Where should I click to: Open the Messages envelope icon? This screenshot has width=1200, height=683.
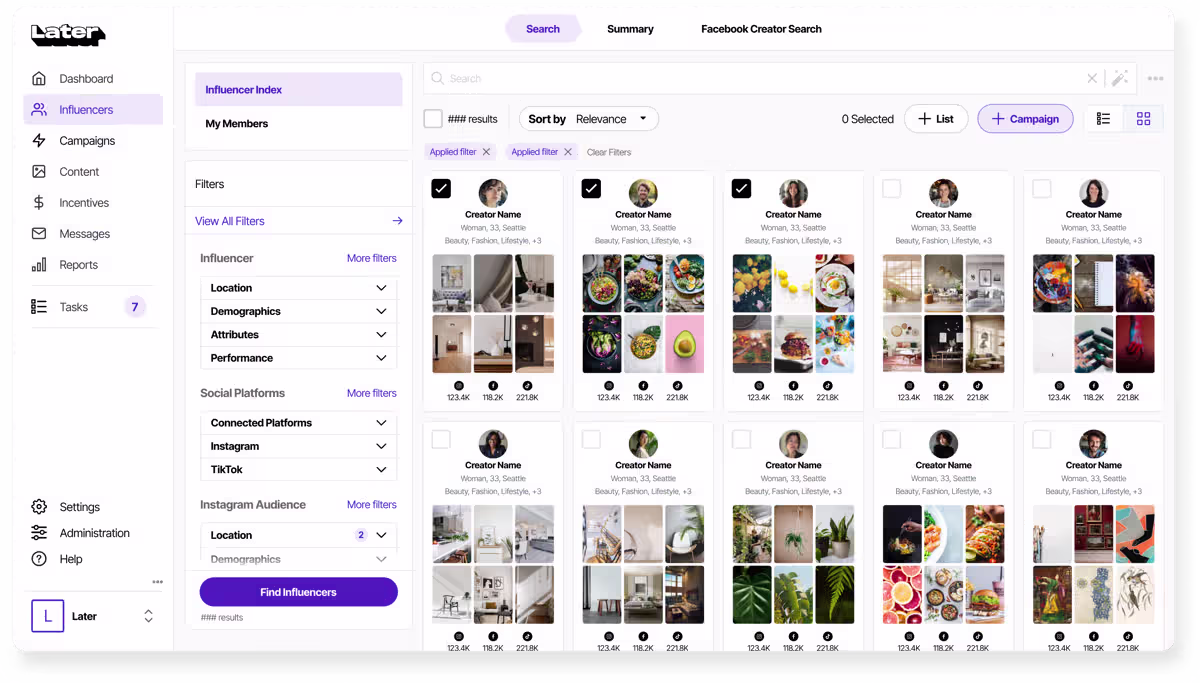tap(39, 233)
